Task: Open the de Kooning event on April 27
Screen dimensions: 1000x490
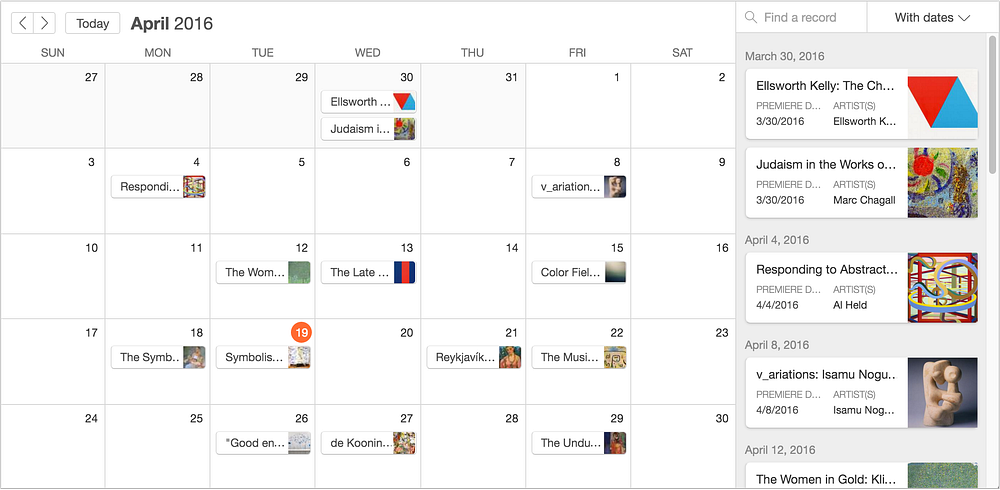Action: [x=368, y=443]
